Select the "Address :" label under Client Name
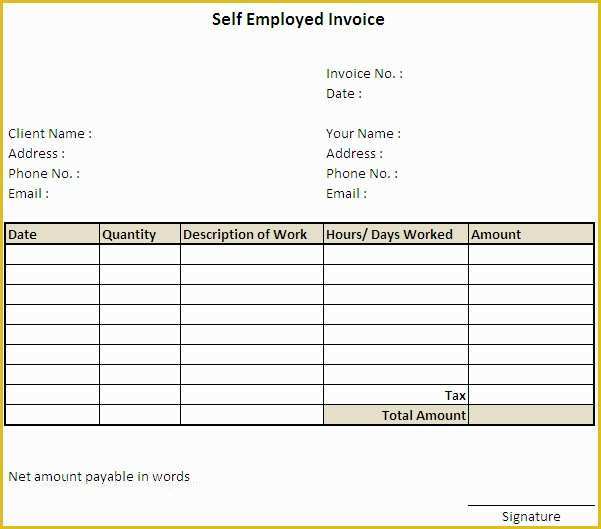The height and width of the screenshot is (529, 601). (x=36, y=153)
